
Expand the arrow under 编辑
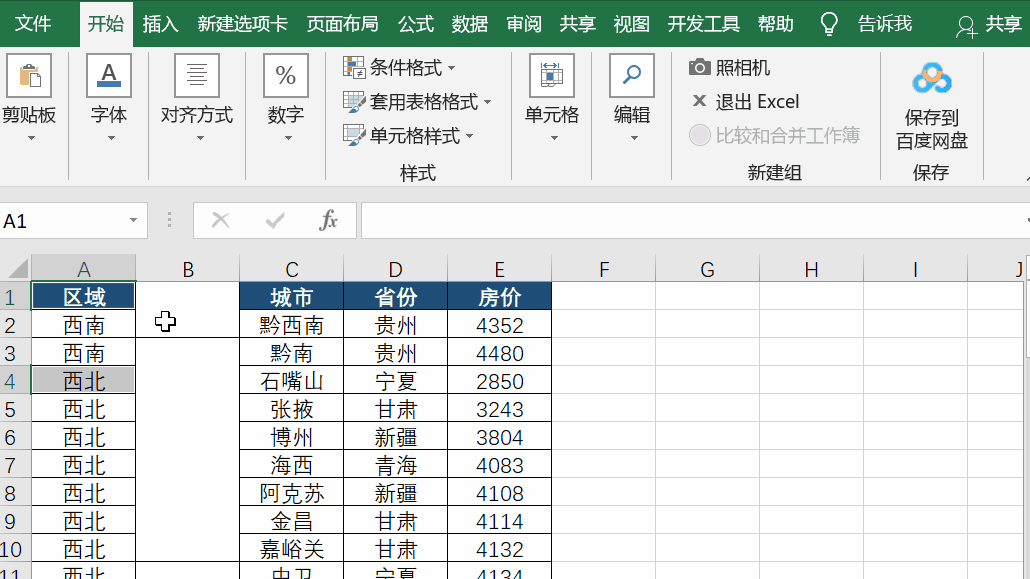click(x=634, y=138)
